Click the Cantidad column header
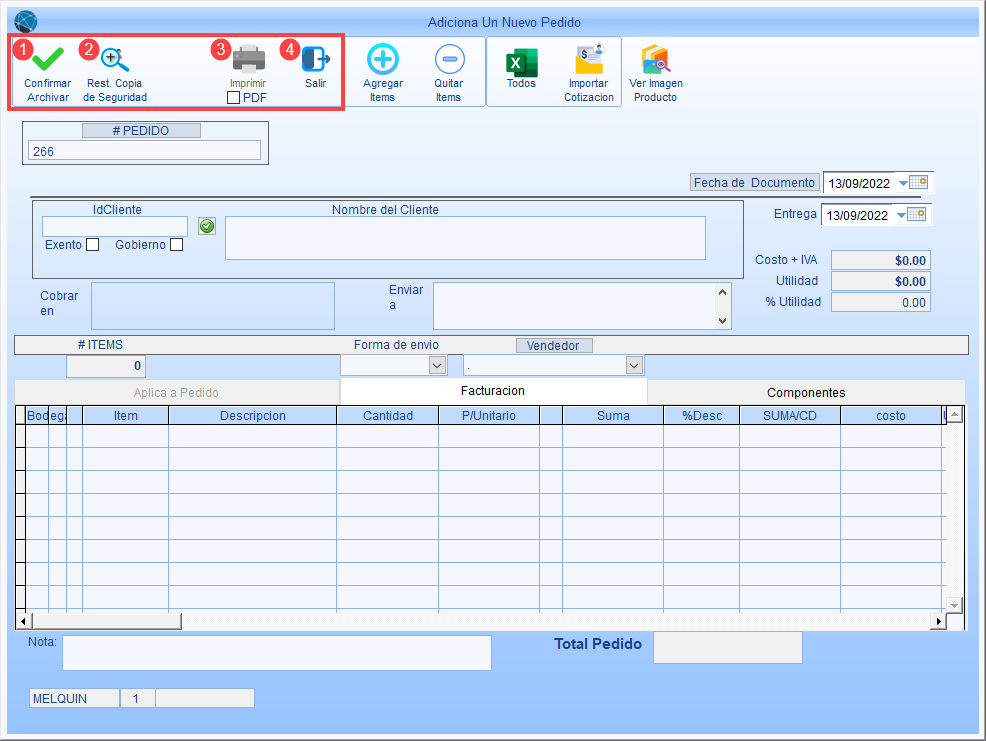986x741 pixels. point(388,415)
